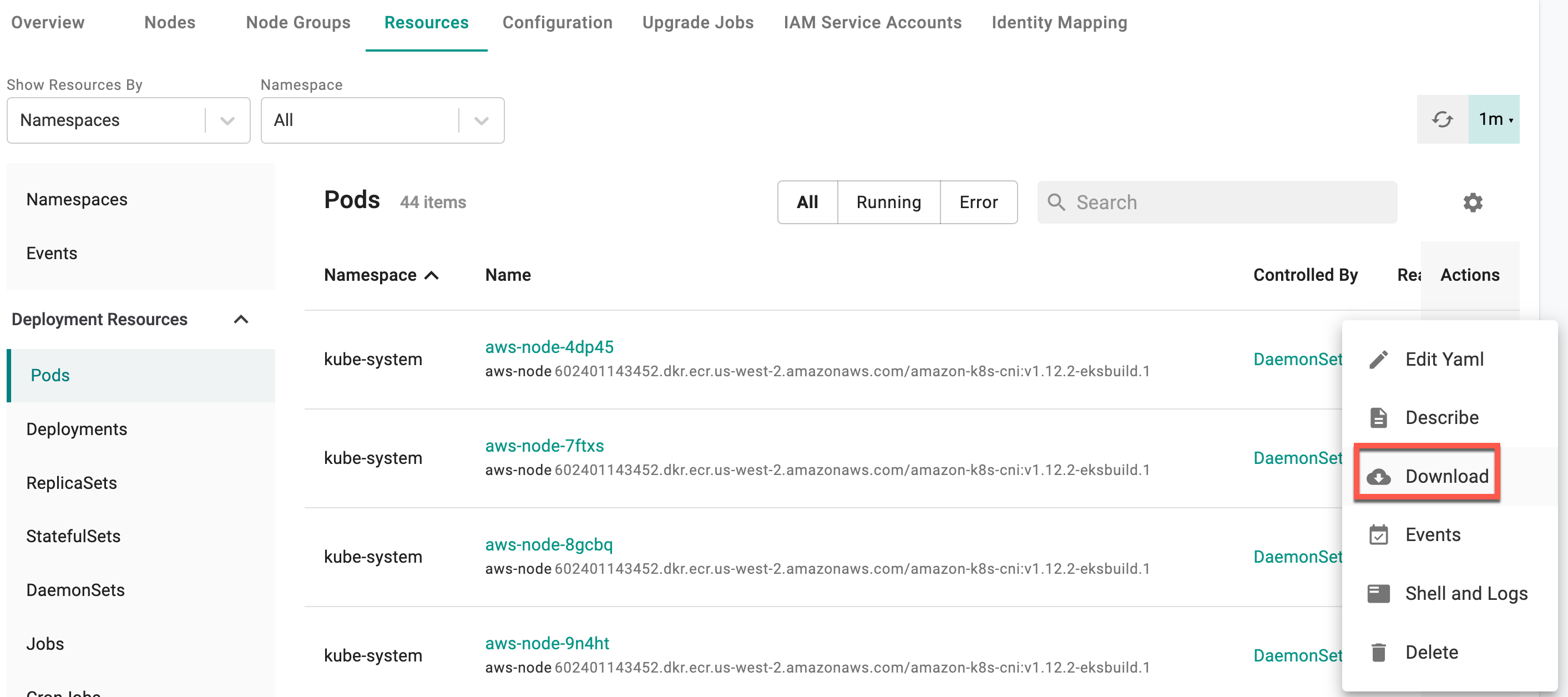Open DaemonSet link for aws-node-8gcbq
Image resolution: width=1568 pixels, height=697 pixels.
[1297, 557]
